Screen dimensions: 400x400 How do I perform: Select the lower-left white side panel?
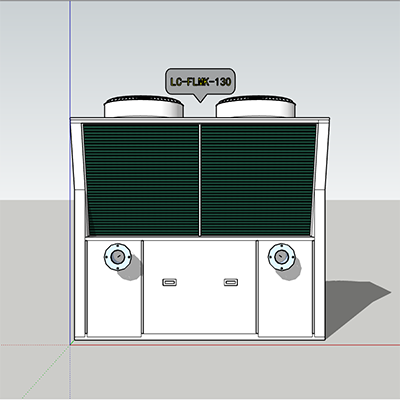114,288
